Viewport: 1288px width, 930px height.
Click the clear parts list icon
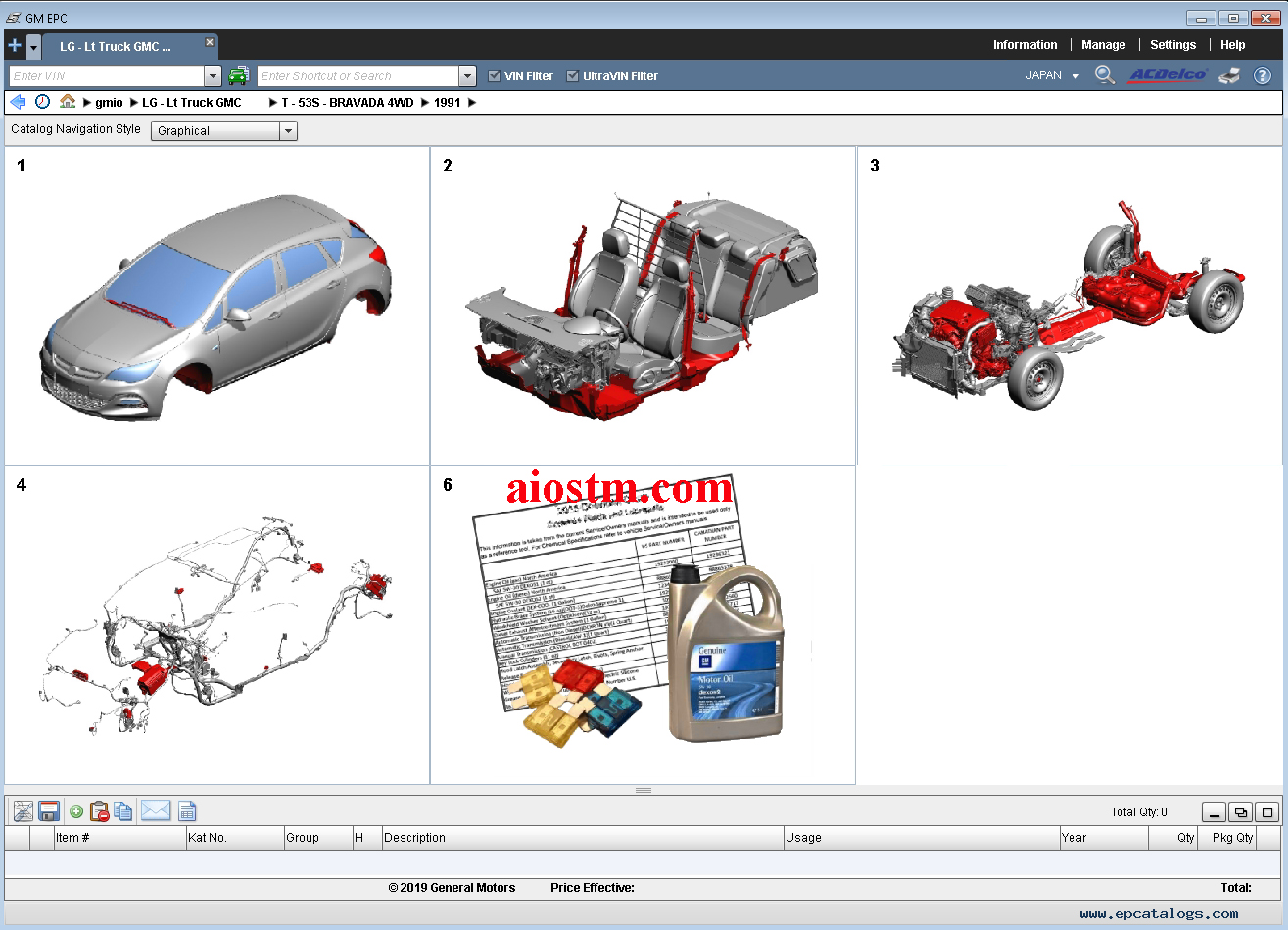point(24,810)
